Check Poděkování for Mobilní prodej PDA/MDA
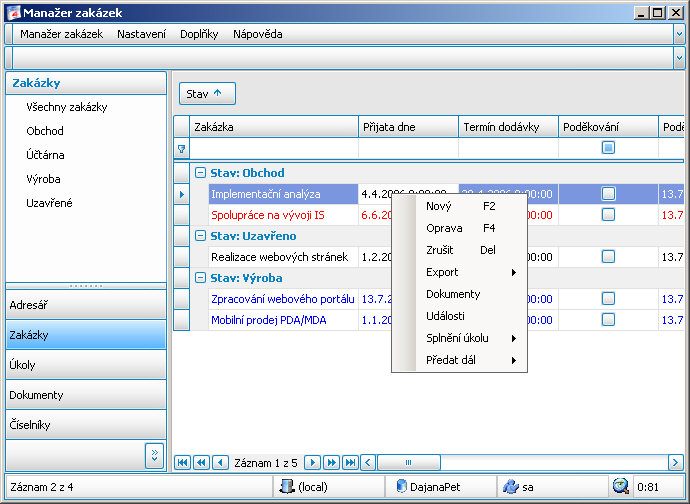Viewport: 690px width, 504px height. (608, 320)
